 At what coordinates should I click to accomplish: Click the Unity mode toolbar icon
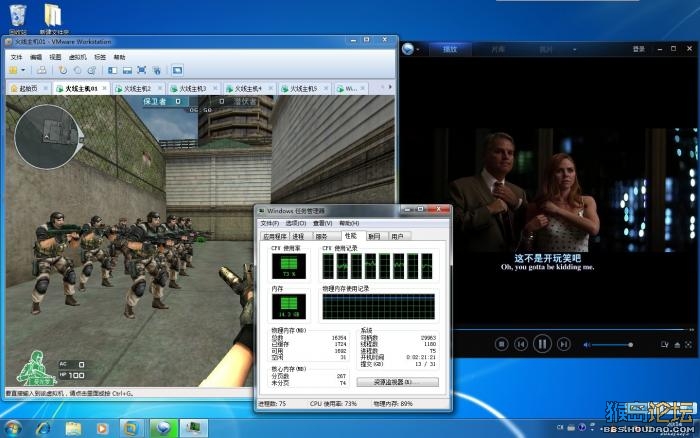coord(157,70)
